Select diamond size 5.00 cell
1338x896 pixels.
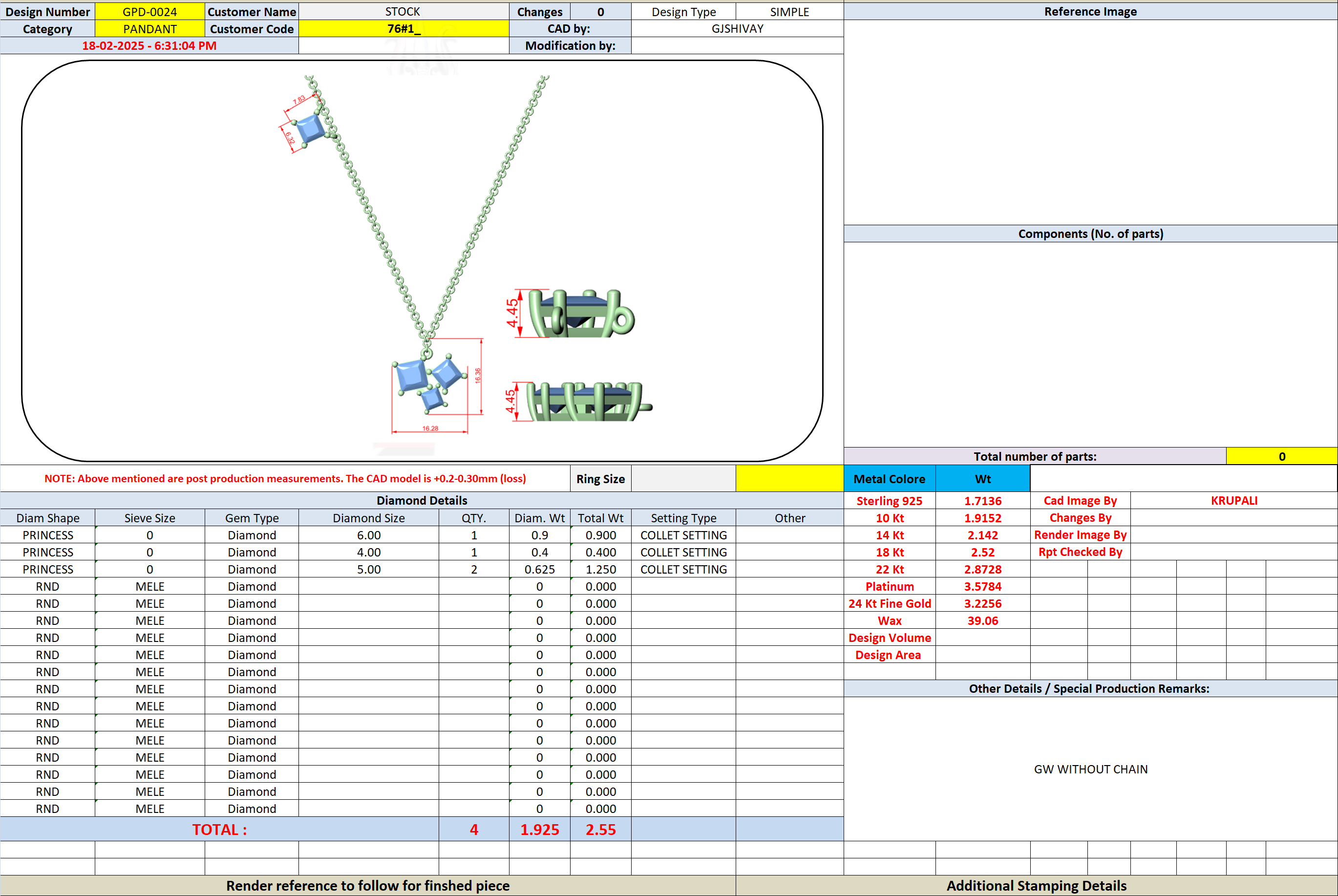[368, 569]
